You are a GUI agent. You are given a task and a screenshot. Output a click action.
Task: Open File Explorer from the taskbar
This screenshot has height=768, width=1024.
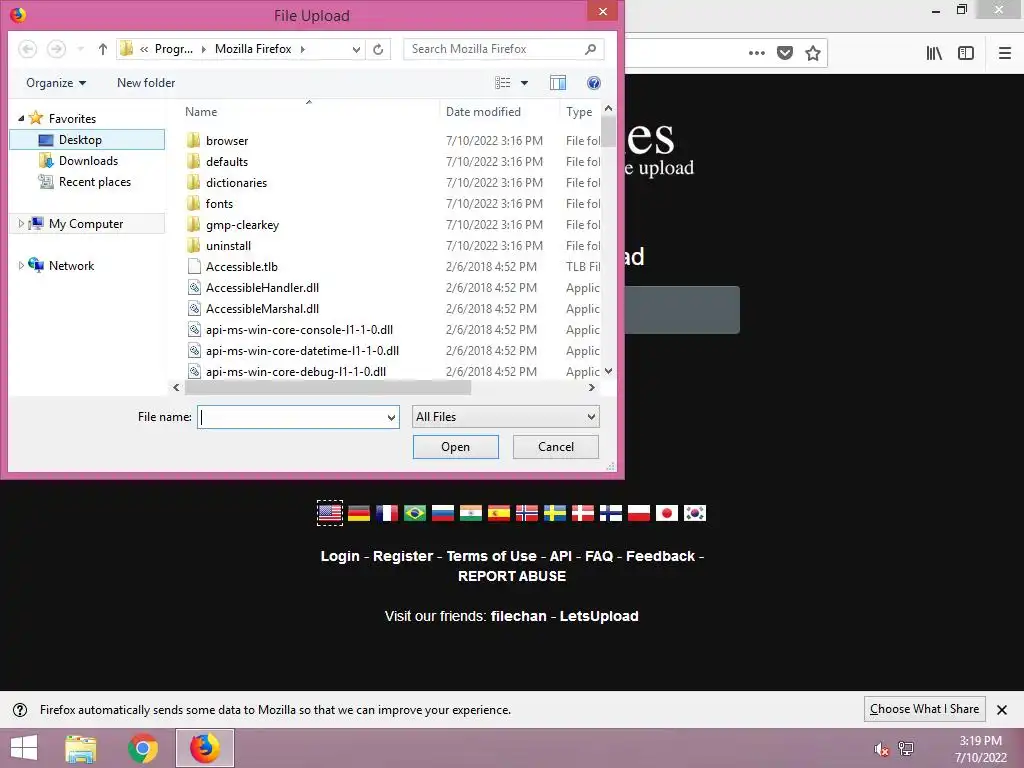click(x=81, y=748)
